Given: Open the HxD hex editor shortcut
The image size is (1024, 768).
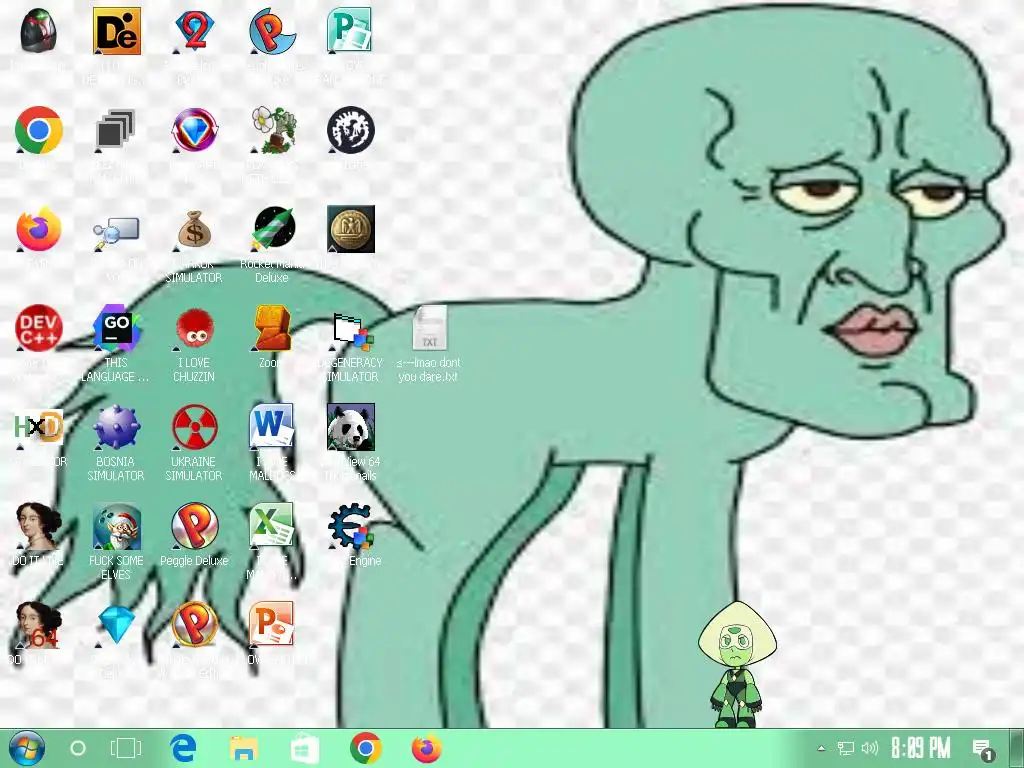Looking at the screenshot, I should coord(39,428).
